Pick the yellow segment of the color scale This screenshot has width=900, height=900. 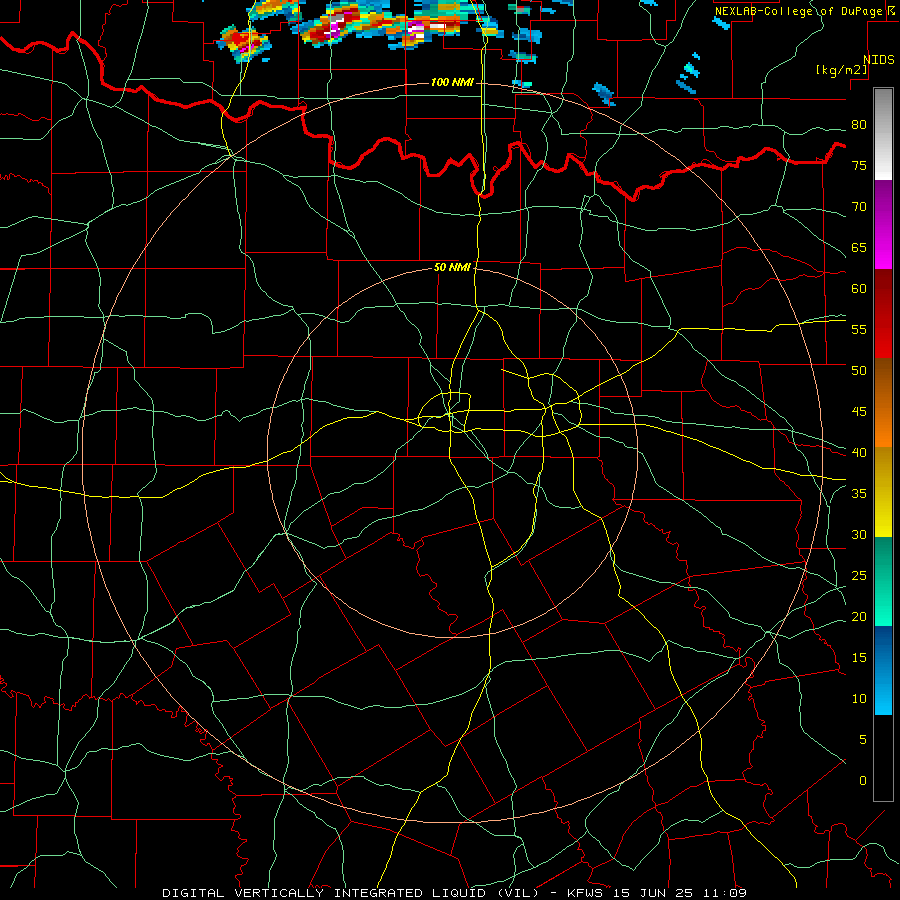point(883,492)
